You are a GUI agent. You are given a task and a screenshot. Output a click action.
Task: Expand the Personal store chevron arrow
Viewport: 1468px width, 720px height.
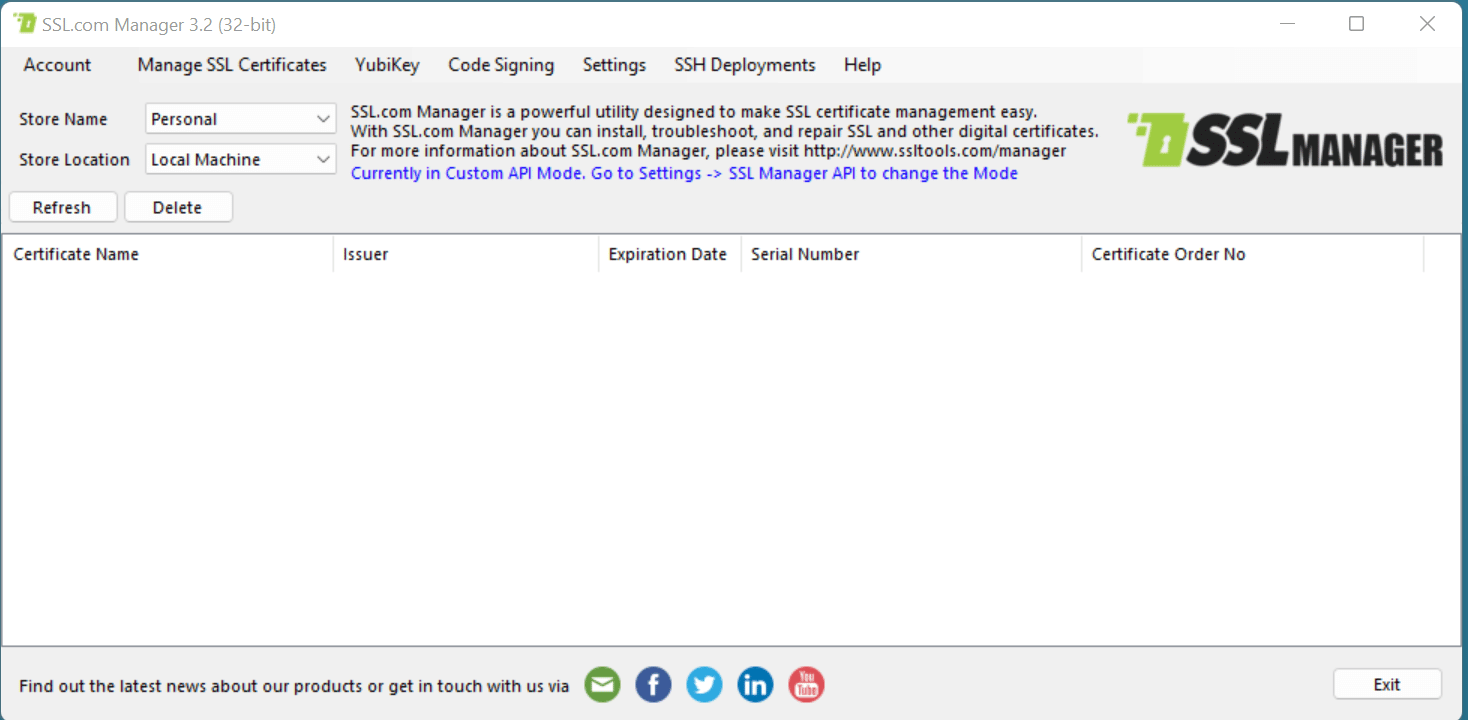tap(324, 118)
